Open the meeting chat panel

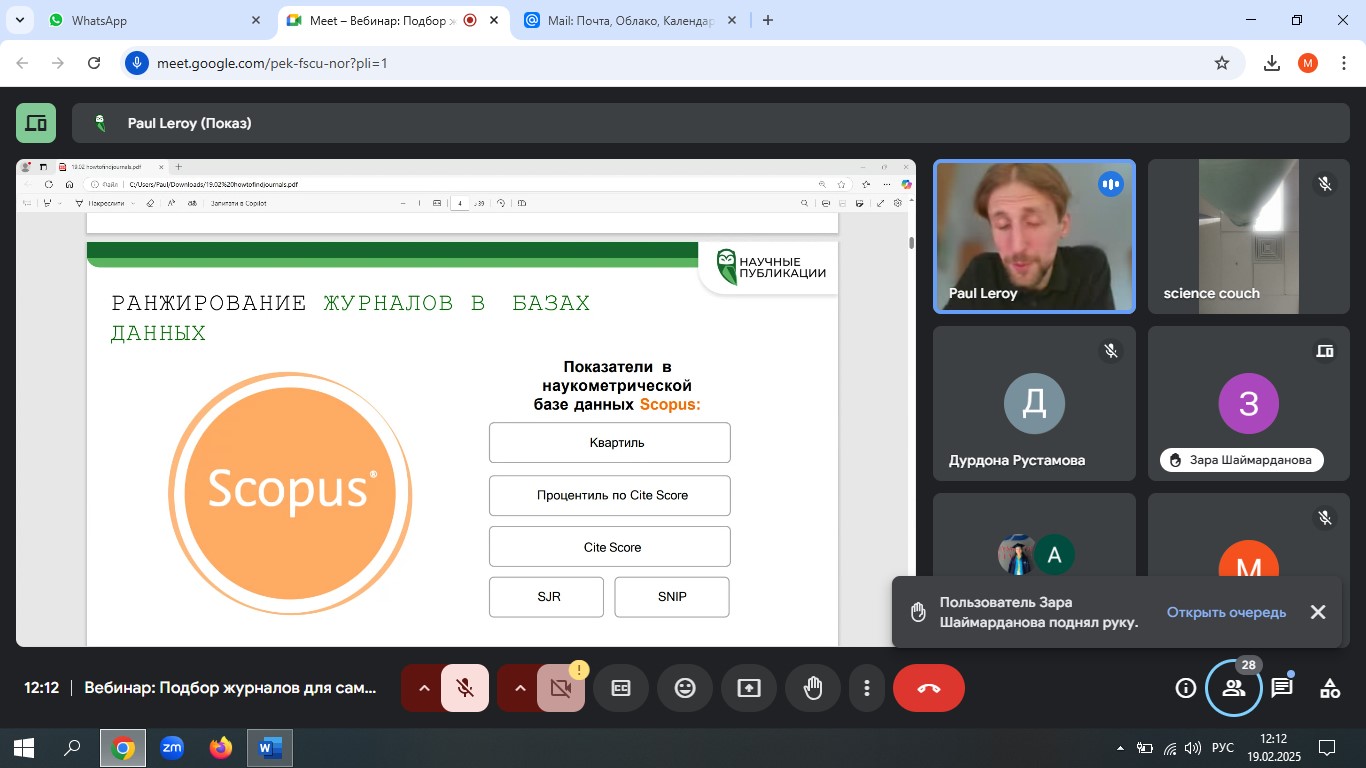[1282, 688]
